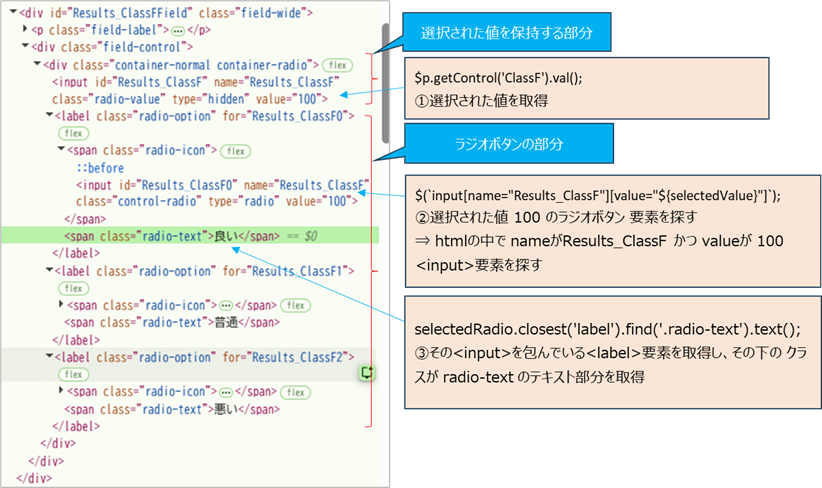Click the green icon beside the Results_ClassF2 label
Screen dimensions: 822x488
tap(367, 372)
